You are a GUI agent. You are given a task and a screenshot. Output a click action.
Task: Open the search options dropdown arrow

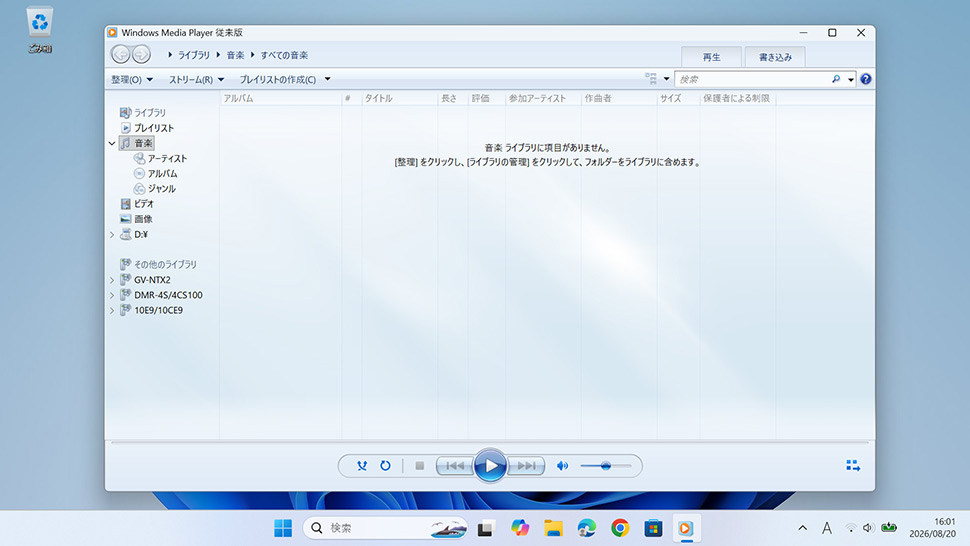851,79
